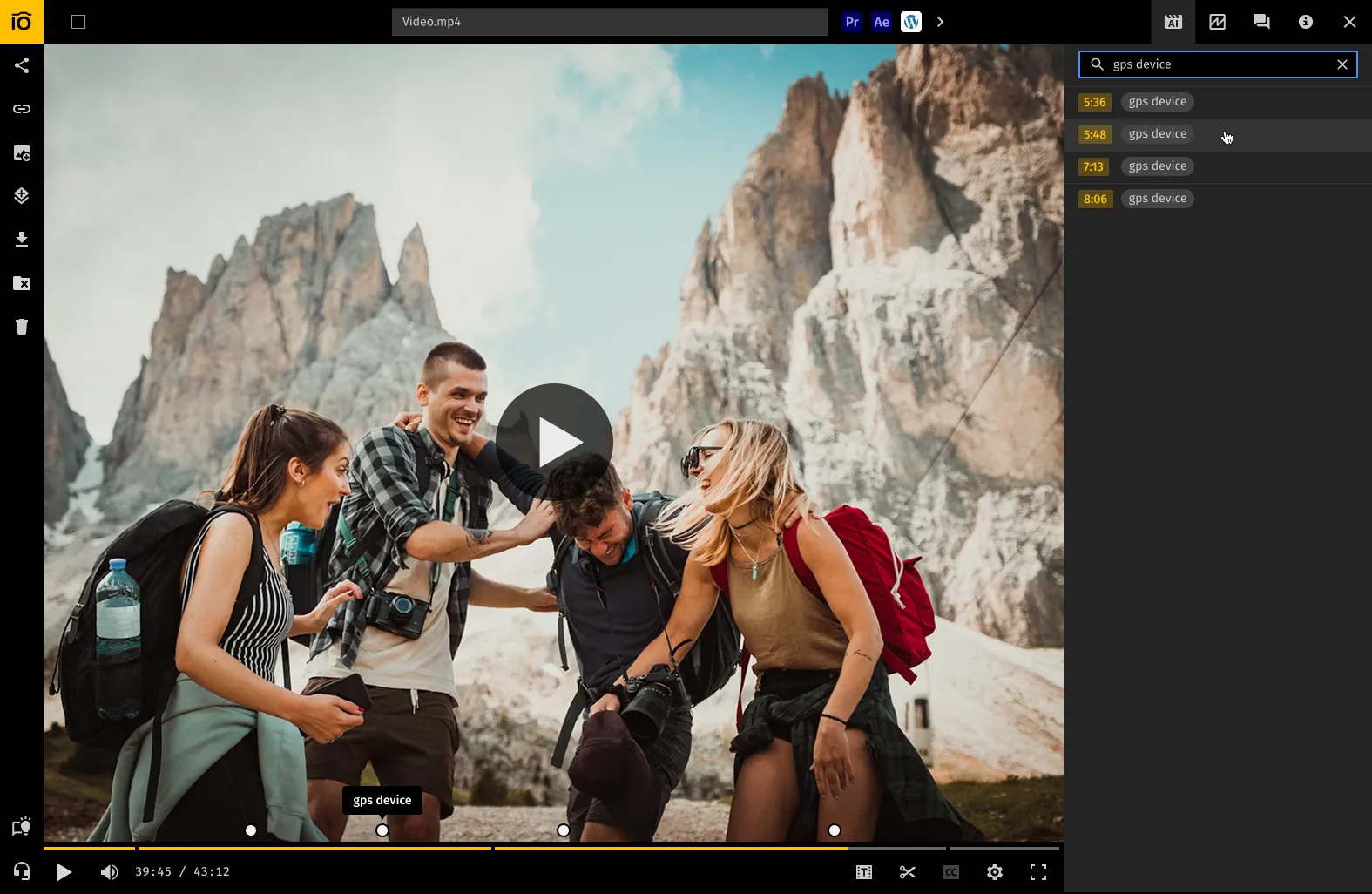Open the After Effects integration icon
The width and height of the screenshot is (1372, 894).
click(x=882, y=22)
